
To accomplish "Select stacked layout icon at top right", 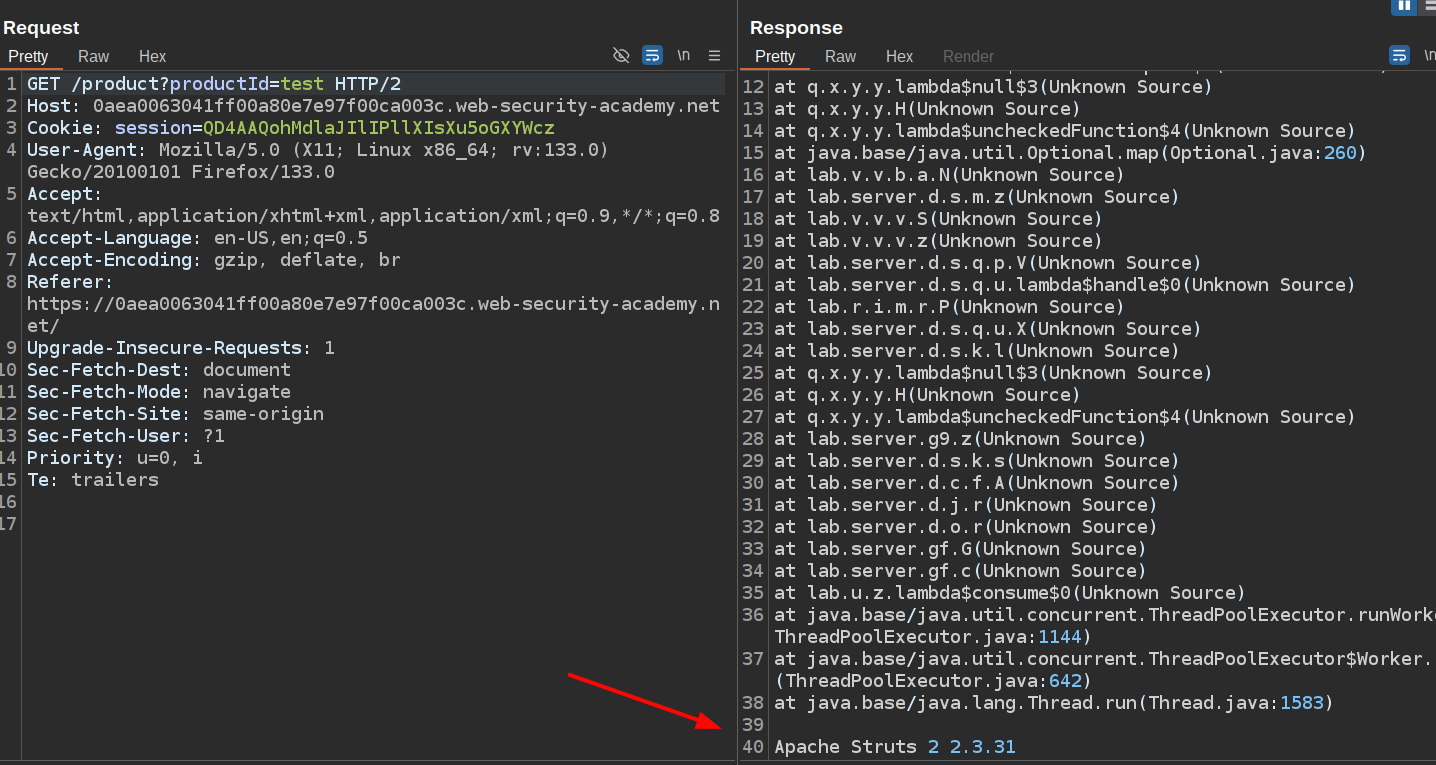I will [x=1429, y=5].
